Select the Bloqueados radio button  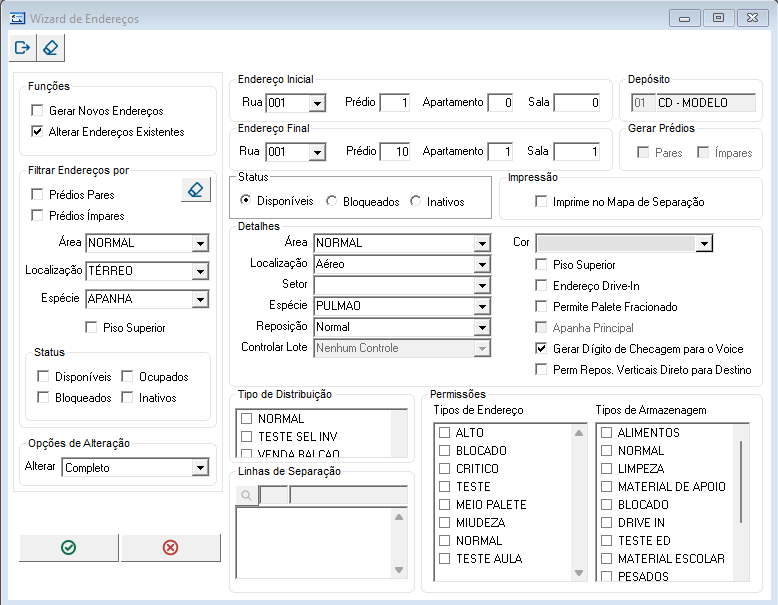coord(331,201)
